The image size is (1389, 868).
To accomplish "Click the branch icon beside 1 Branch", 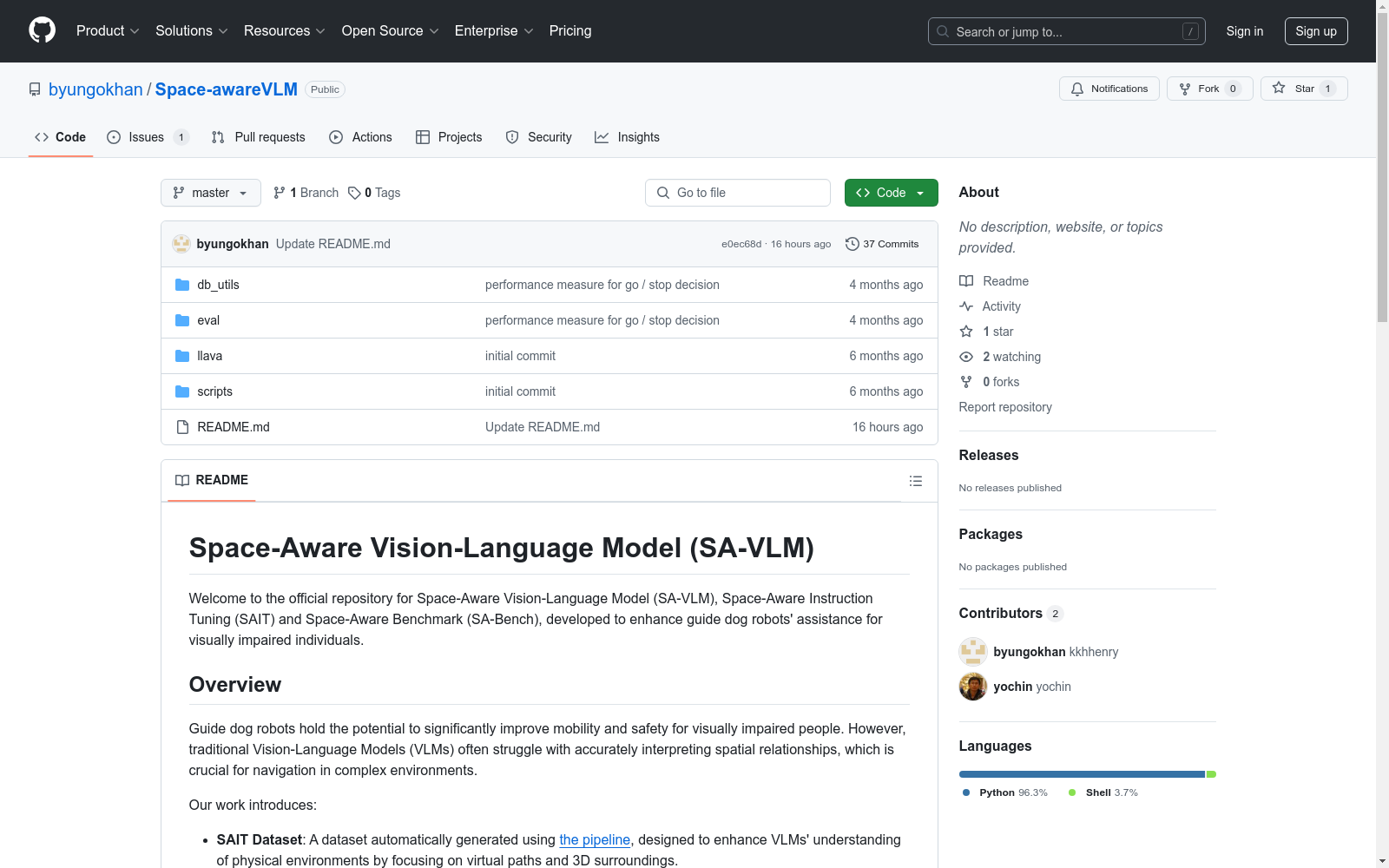I will click(x=280, y=193).
